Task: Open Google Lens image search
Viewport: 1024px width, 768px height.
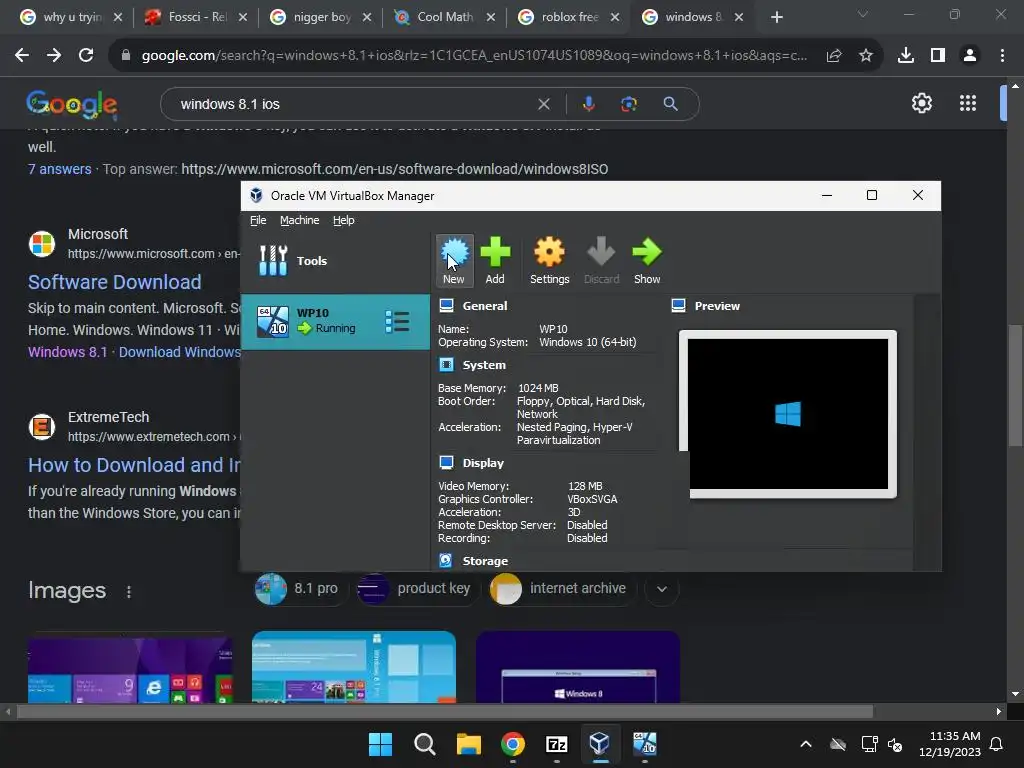Action: pos(629,104)
